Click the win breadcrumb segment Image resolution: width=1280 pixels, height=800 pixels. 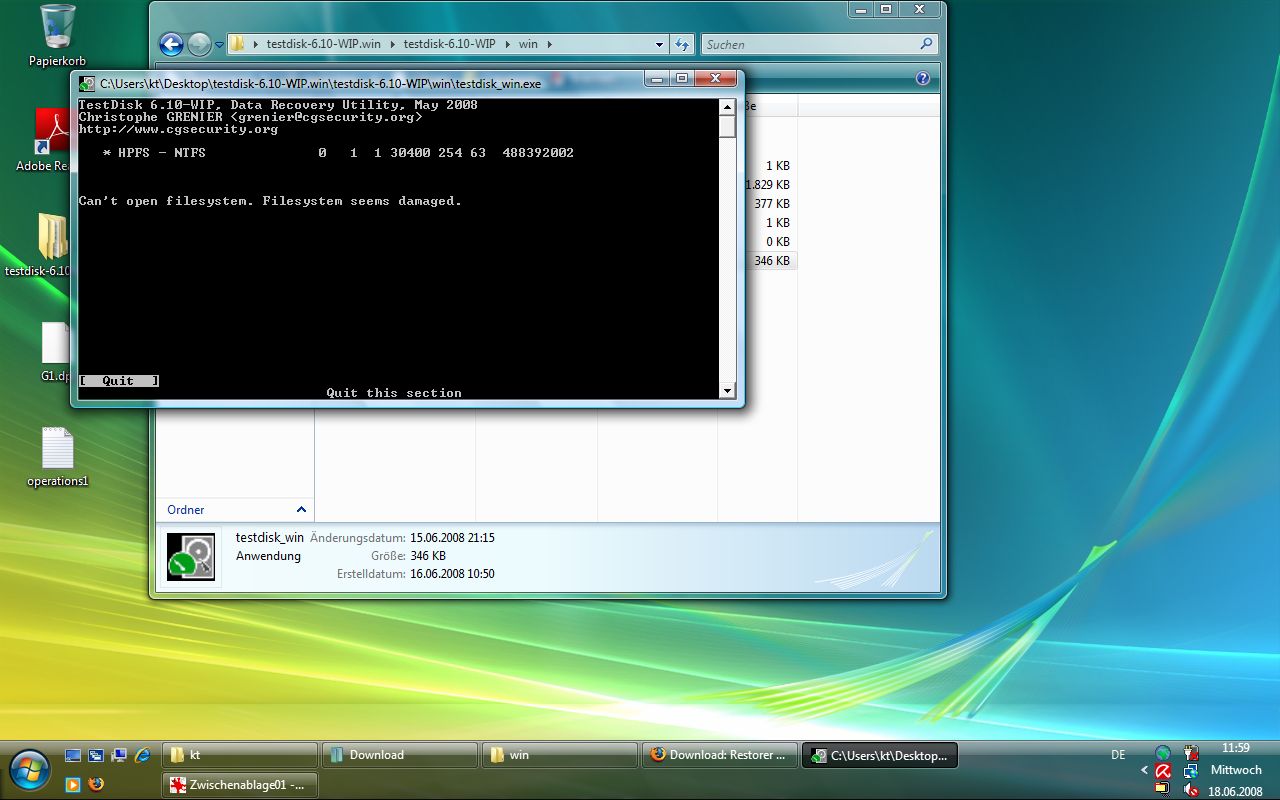tap(528, 44)
